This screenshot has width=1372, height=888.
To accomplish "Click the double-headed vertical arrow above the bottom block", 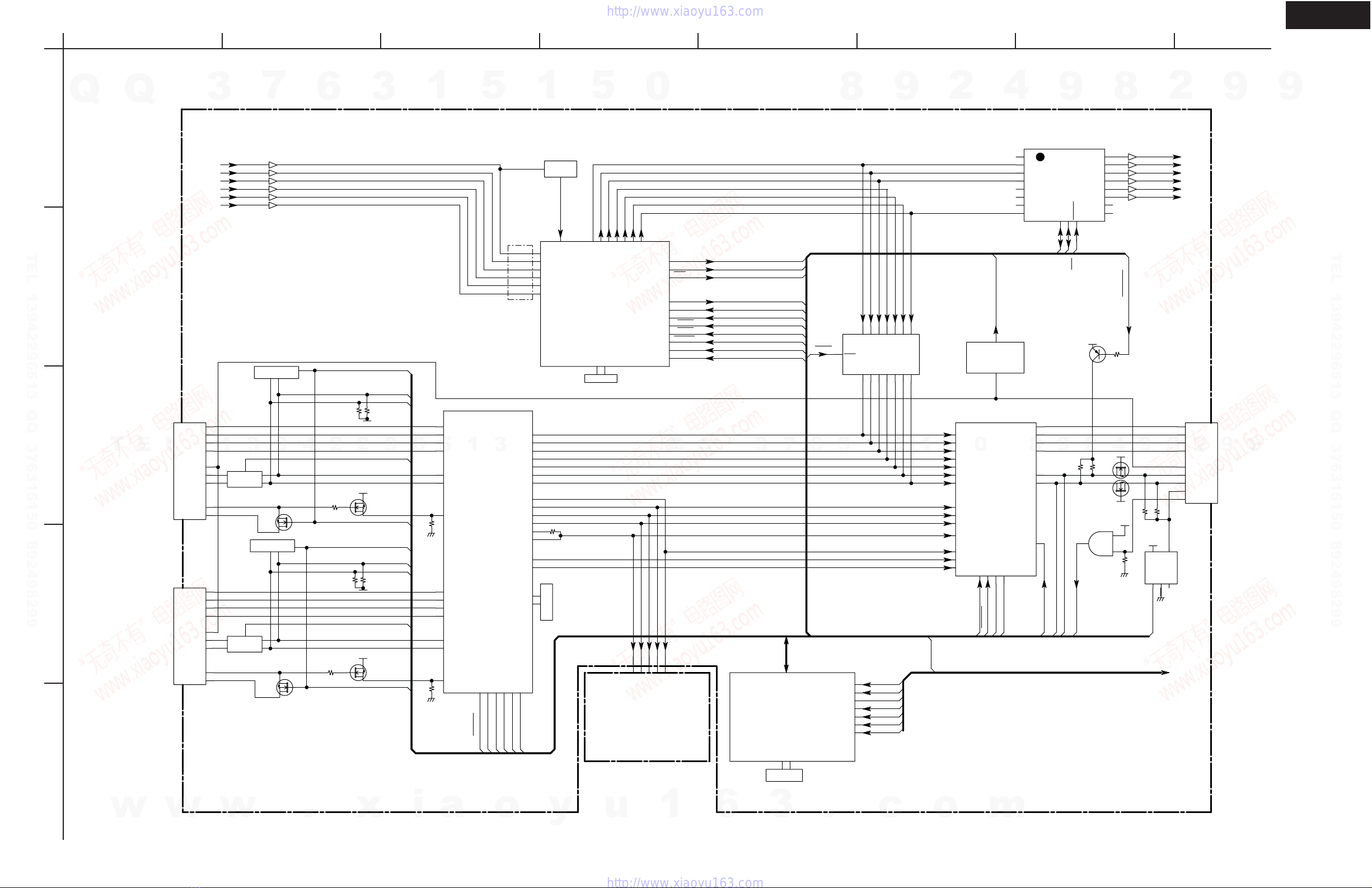I will coord(786,654).
